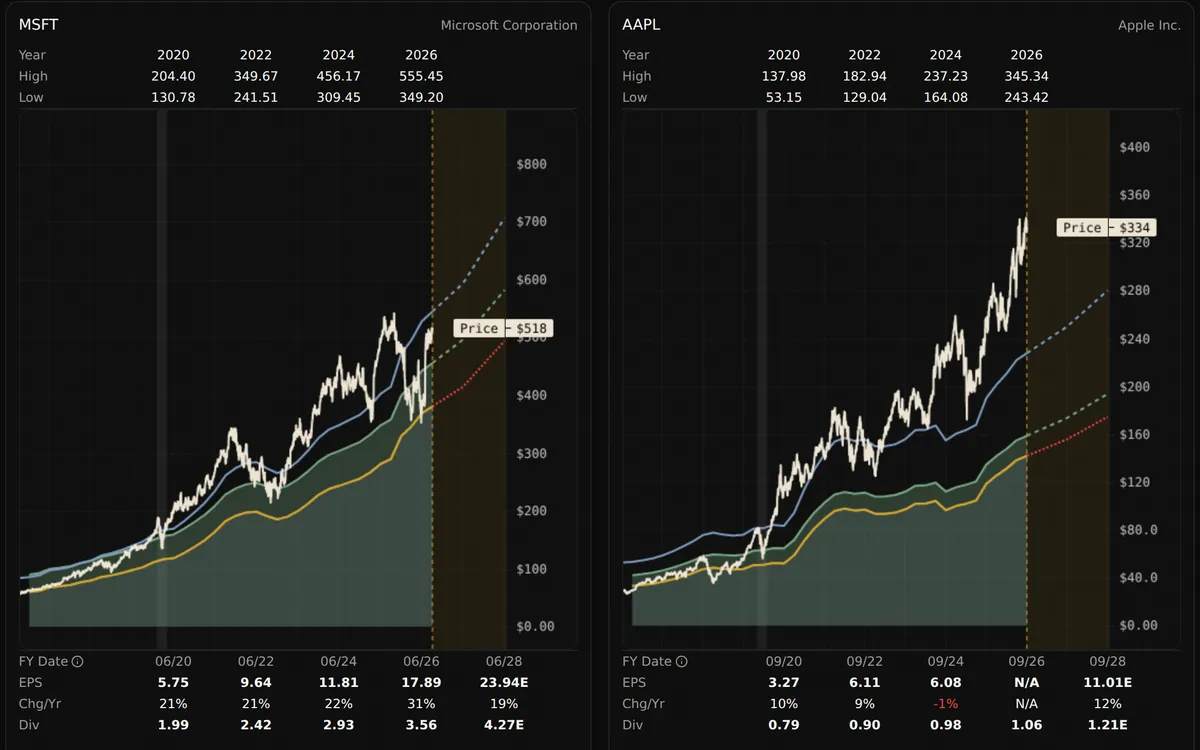Click the FY Date info icon in AAPL panel
Viewport: 1200px width, 750px height.
click(x=682, y=661)
